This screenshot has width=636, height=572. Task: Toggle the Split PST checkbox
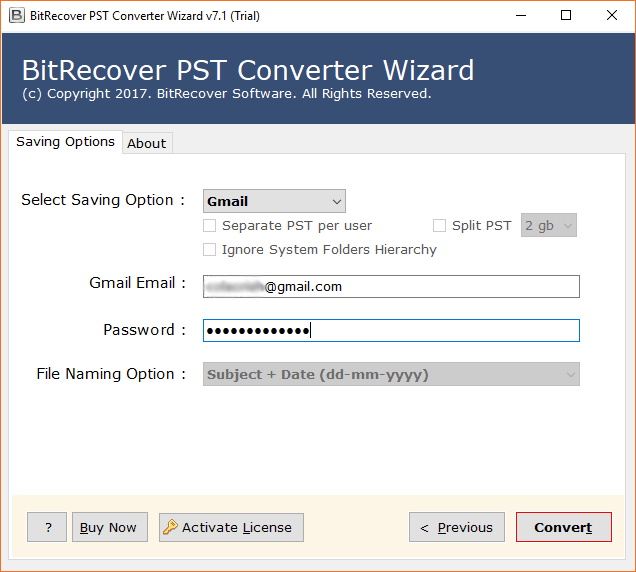coord(439,226)
